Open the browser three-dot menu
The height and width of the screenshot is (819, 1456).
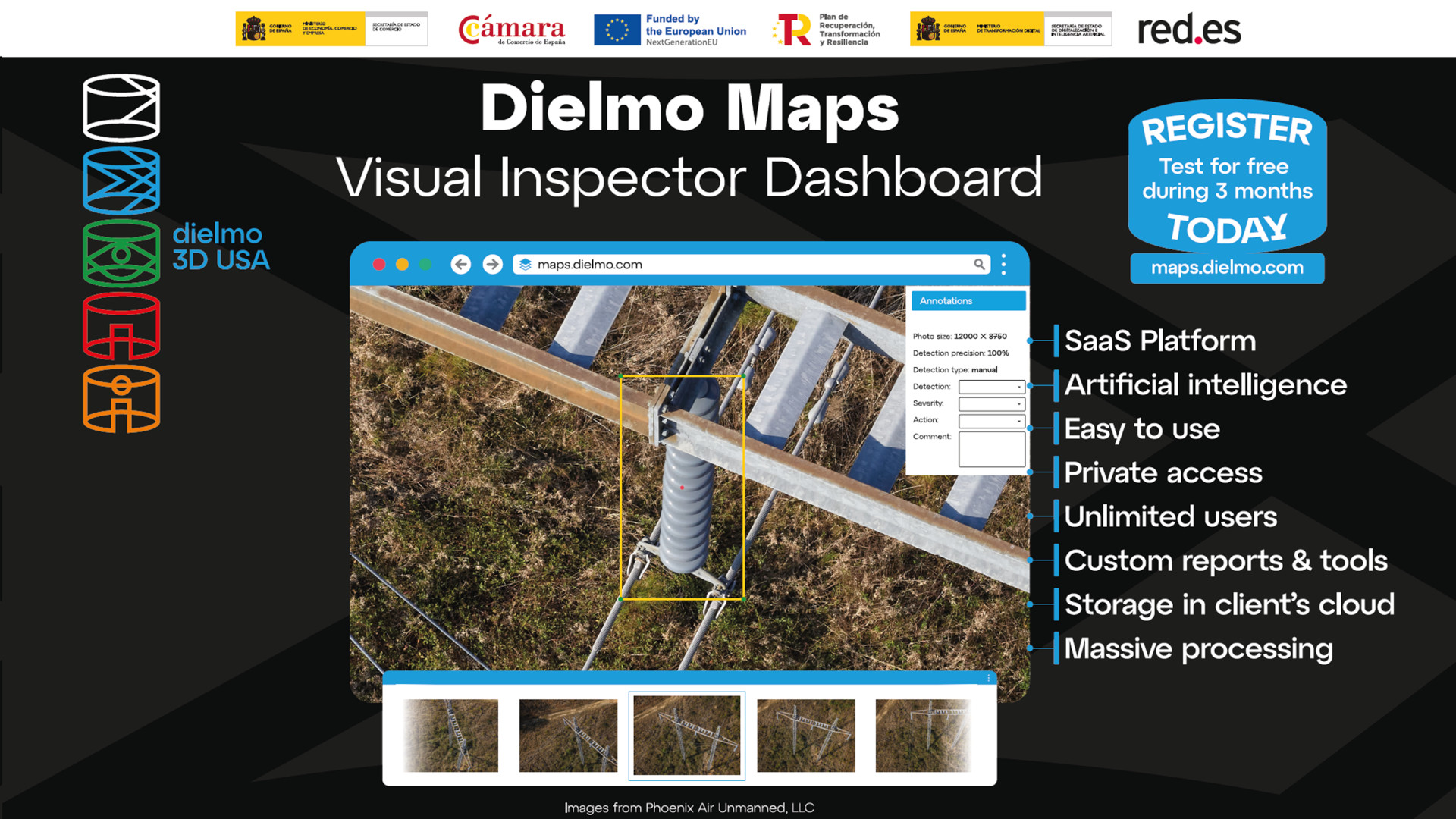(x=1003, y=265)
